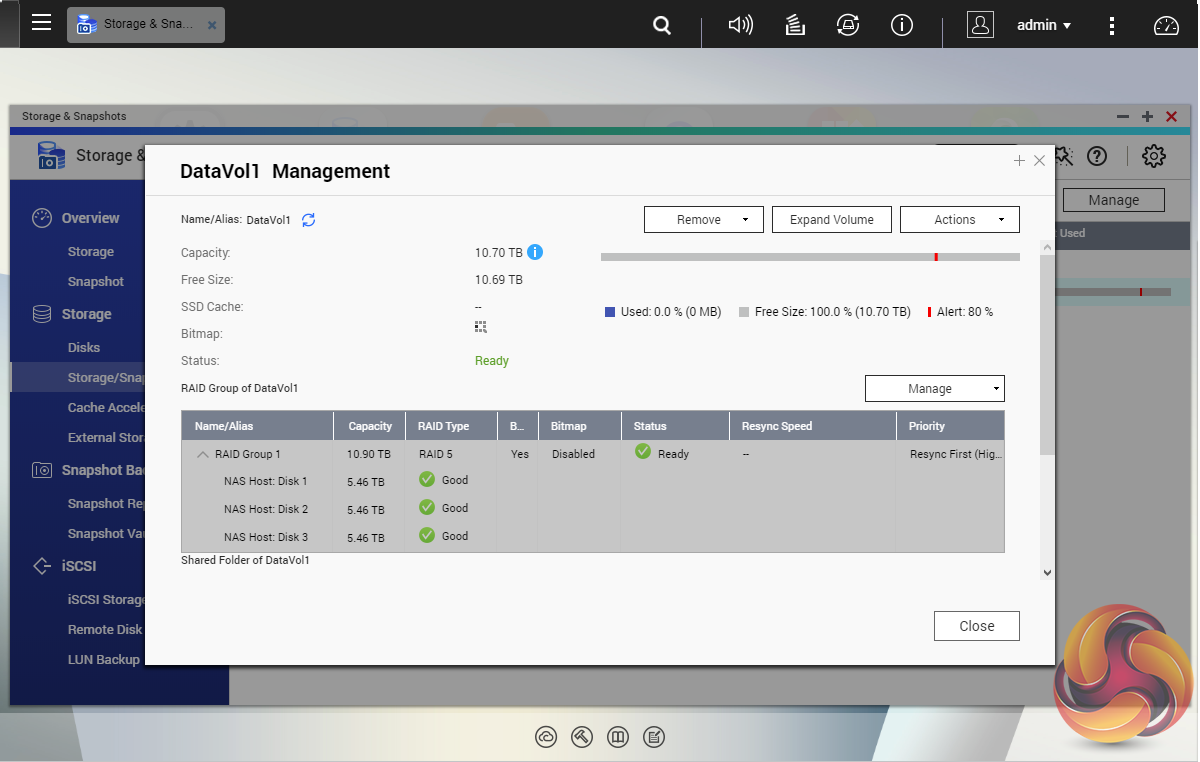Open the RAID group Manage dropdown
1200x762 pixels.
pos(934,389)
